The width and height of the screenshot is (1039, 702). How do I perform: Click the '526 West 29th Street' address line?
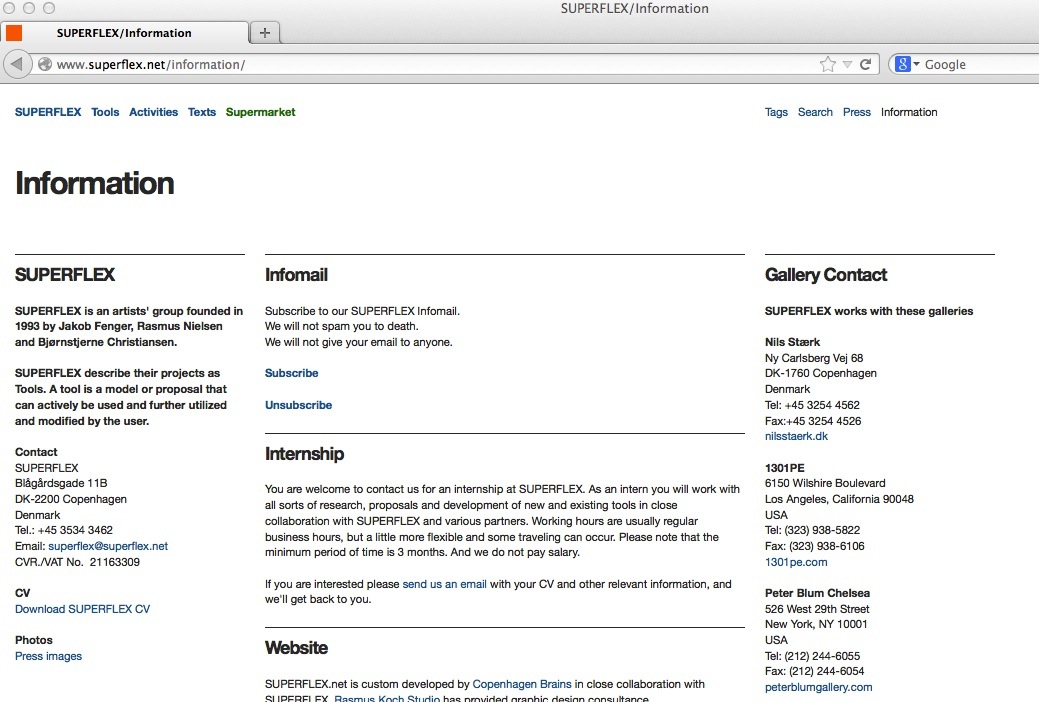coord(817,609)
